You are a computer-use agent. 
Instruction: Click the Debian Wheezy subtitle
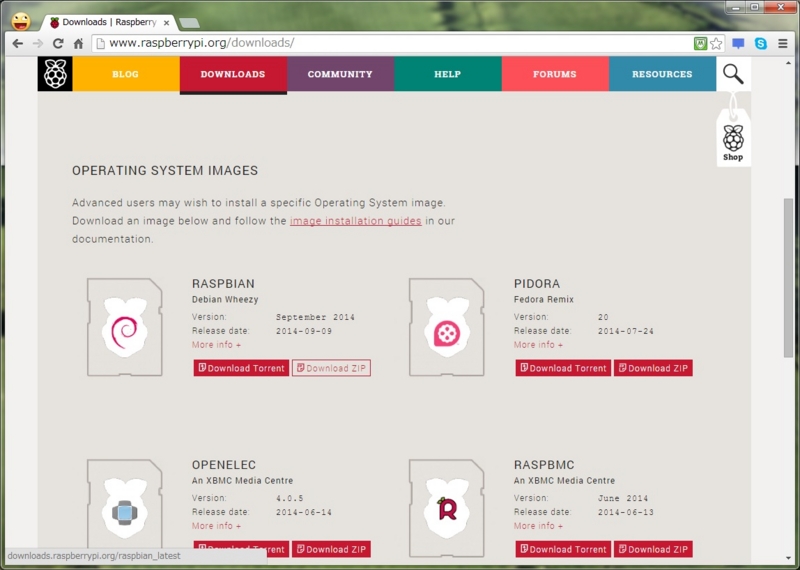click(225, 300)
